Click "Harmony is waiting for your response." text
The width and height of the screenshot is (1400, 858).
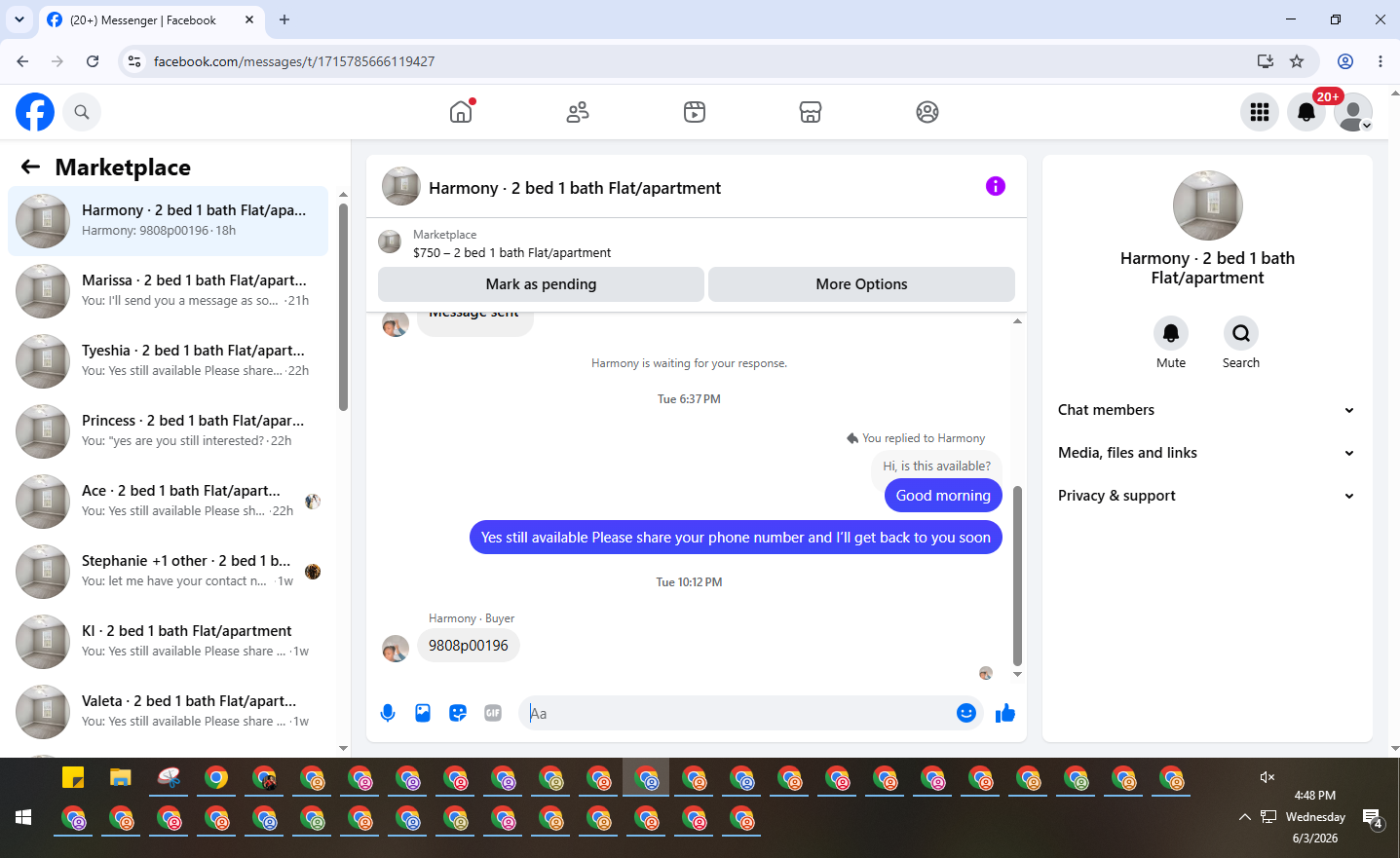[x=689, y=363]
